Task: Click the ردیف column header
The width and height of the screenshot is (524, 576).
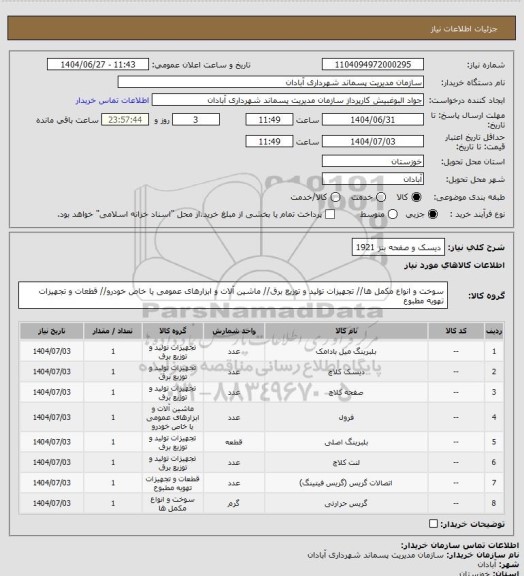Action: click(x=494, y=331)
